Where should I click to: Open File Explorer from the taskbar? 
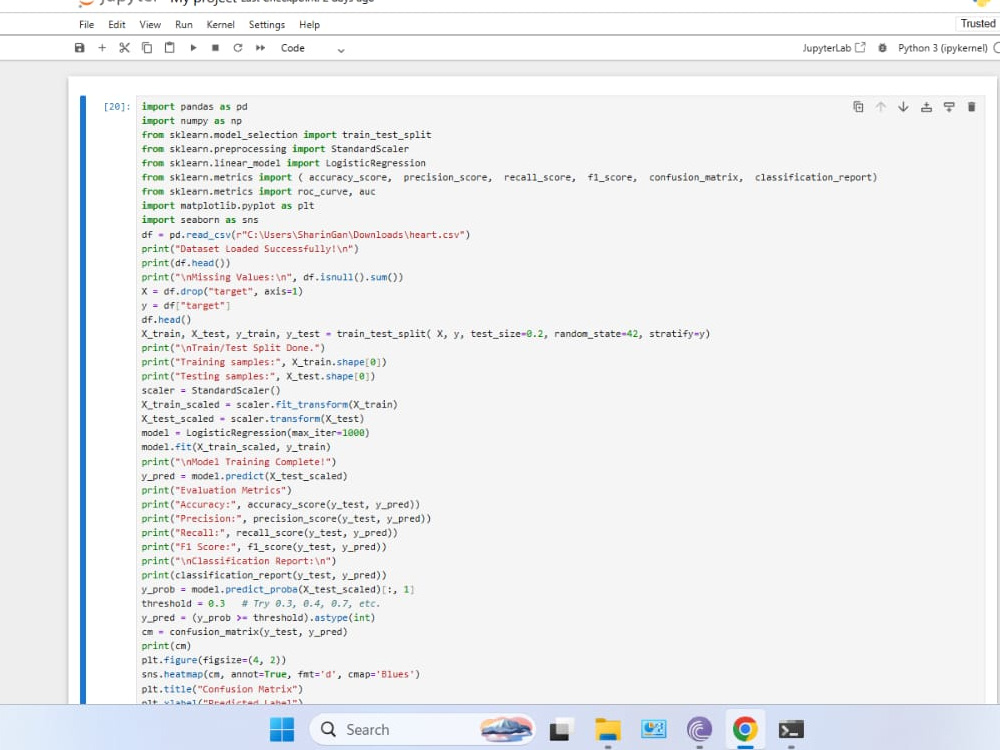coord(608,730)
